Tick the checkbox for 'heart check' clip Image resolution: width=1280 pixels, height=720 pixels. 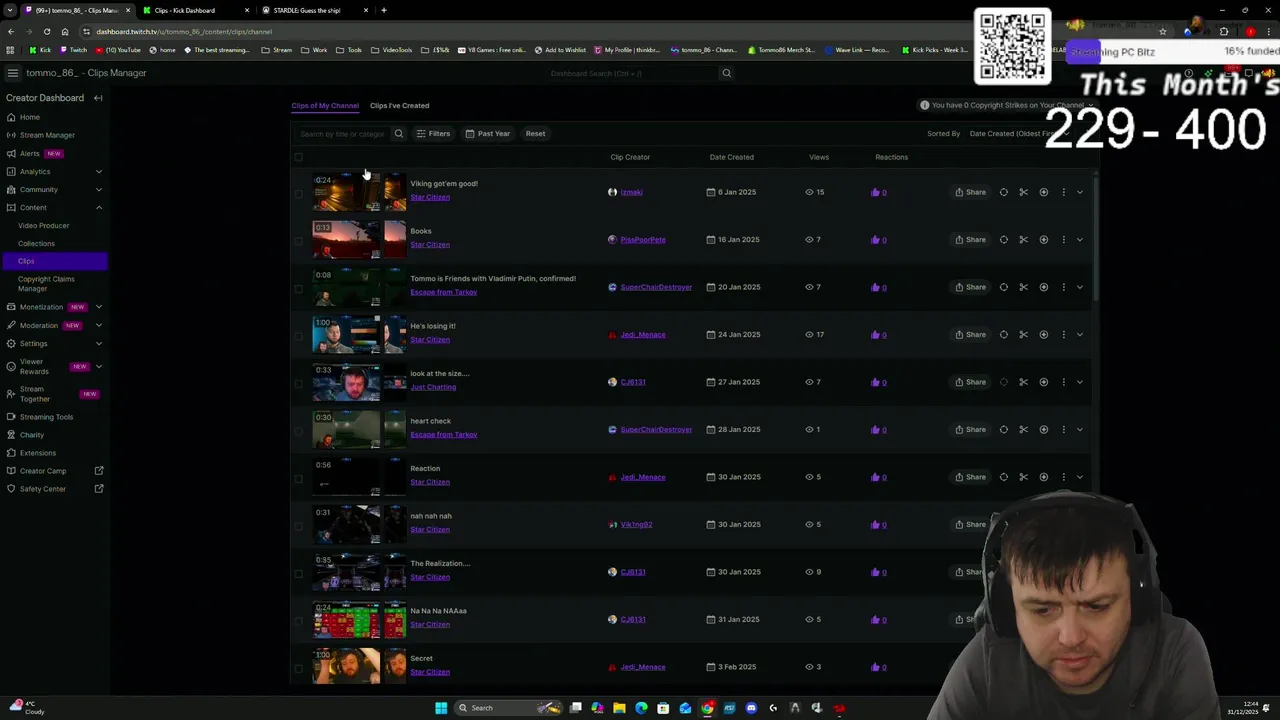point(298,431)
